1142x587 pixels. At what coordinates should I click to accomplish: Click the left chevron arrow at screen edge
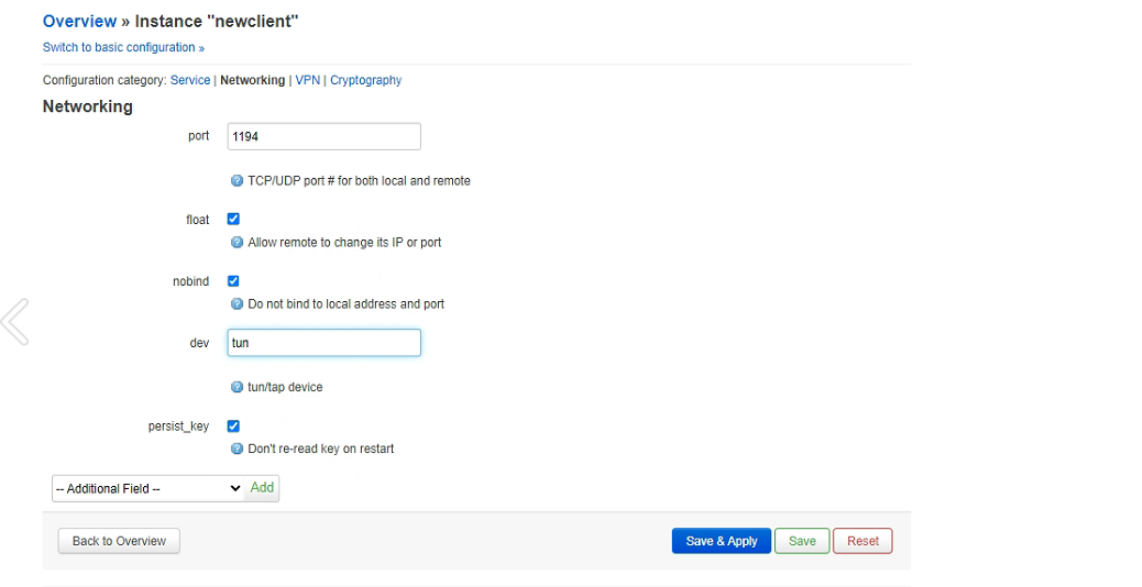click(x=14, y=322)
